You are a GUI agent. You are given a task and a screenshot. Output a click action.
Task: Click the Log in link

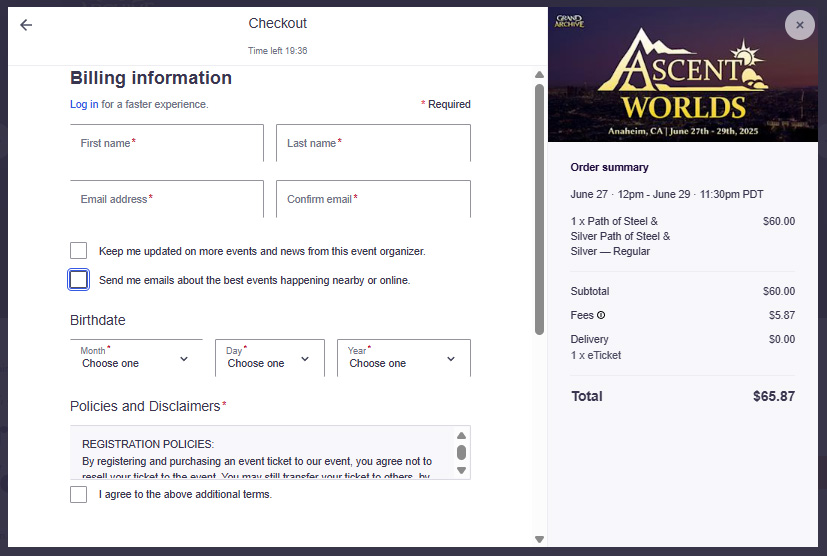84,104
